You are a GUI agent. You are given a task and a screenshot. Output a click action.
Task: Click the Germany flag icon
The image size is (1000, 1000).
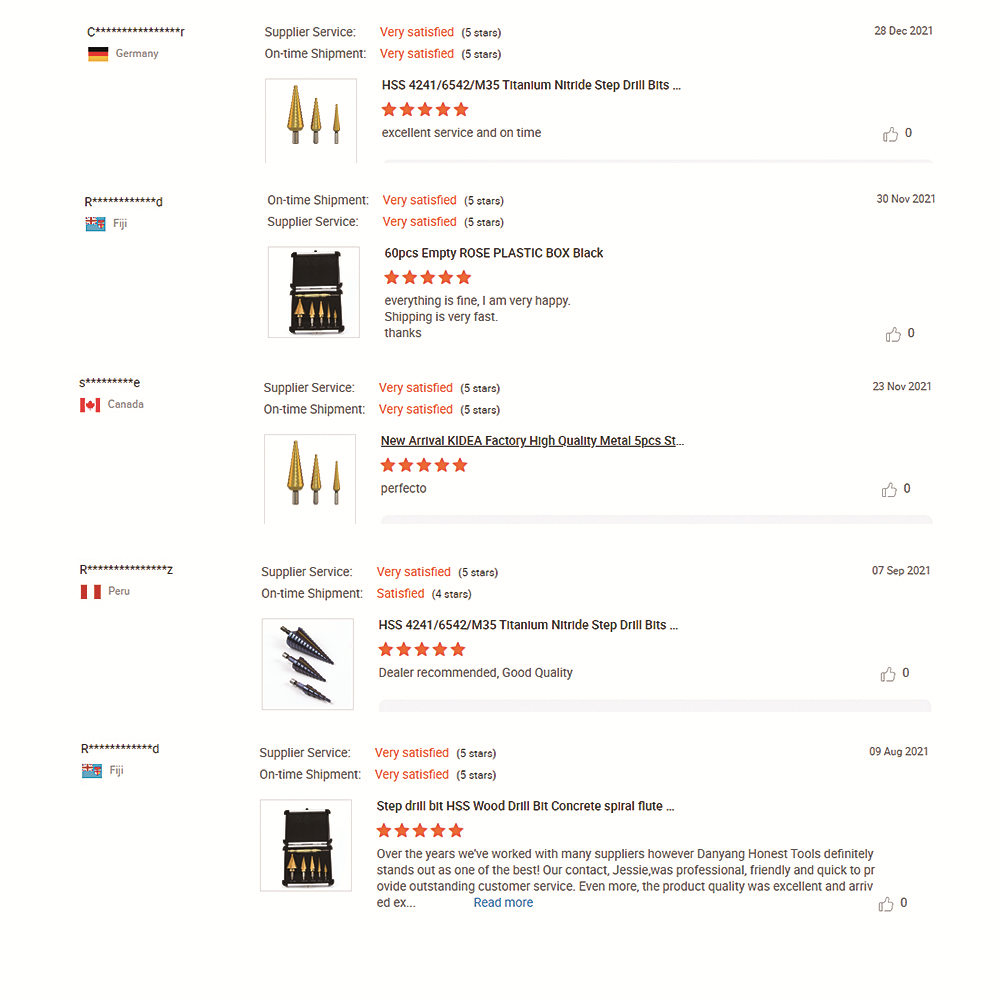(98, 54)
